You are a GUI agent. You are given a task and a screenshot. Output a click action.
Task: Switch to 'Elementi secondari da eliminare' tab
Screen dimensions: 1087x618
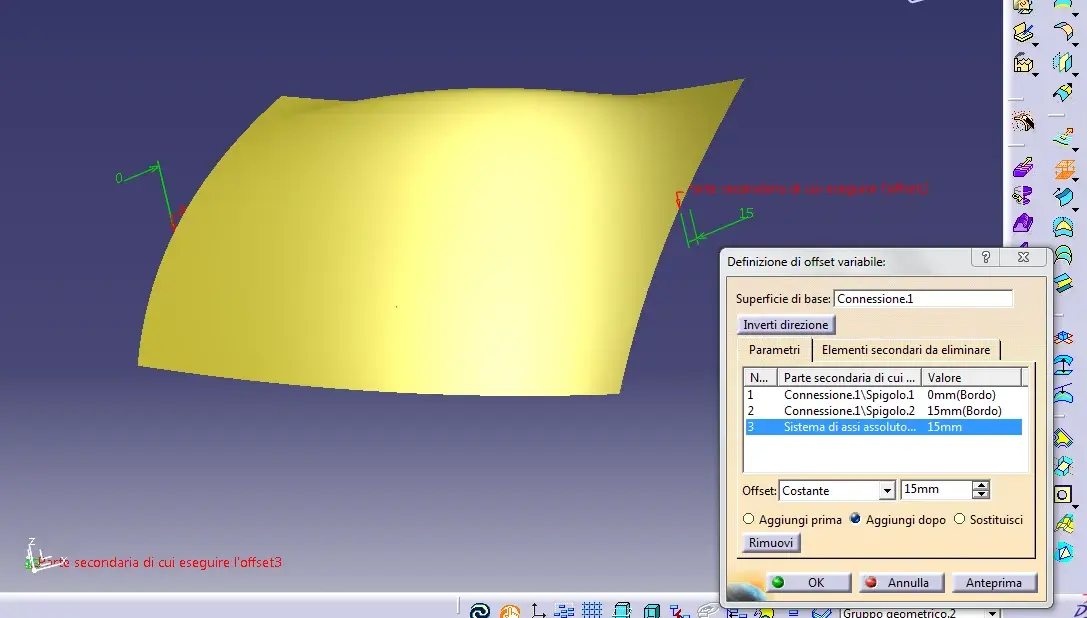pyautogui.click(x=906, y=350)
